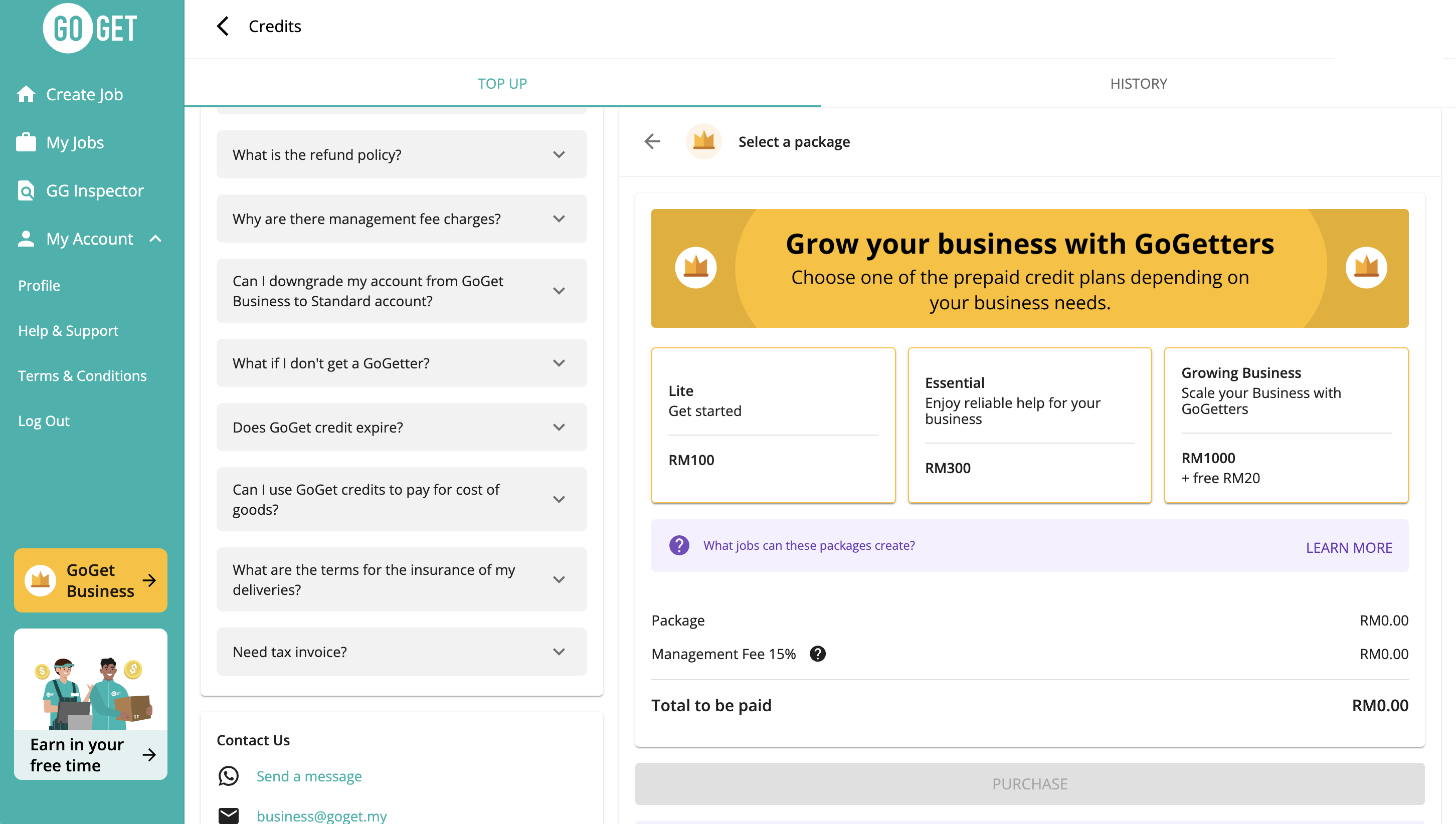The width and height of the screenshot is (1456, 824).
Task: Click the Create Job home icon
Action: 26,94
